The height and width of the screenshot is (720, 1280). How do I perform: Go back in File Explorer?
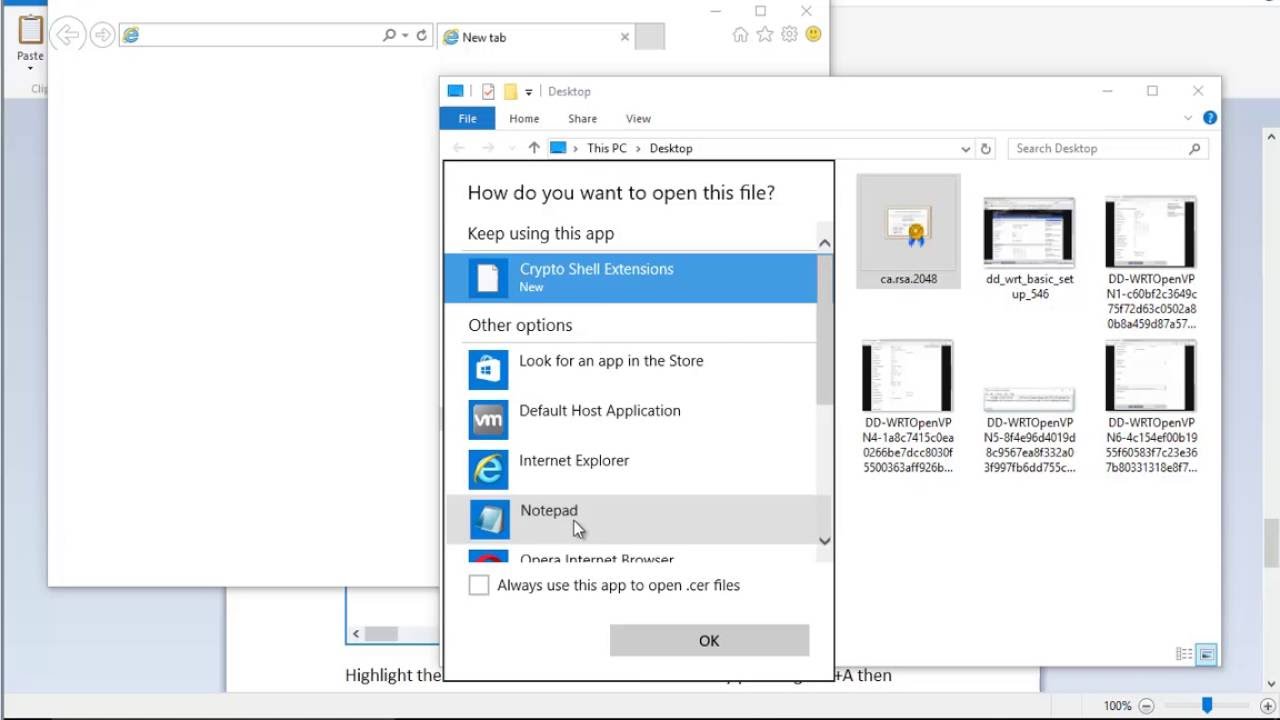tap(459, 148)
